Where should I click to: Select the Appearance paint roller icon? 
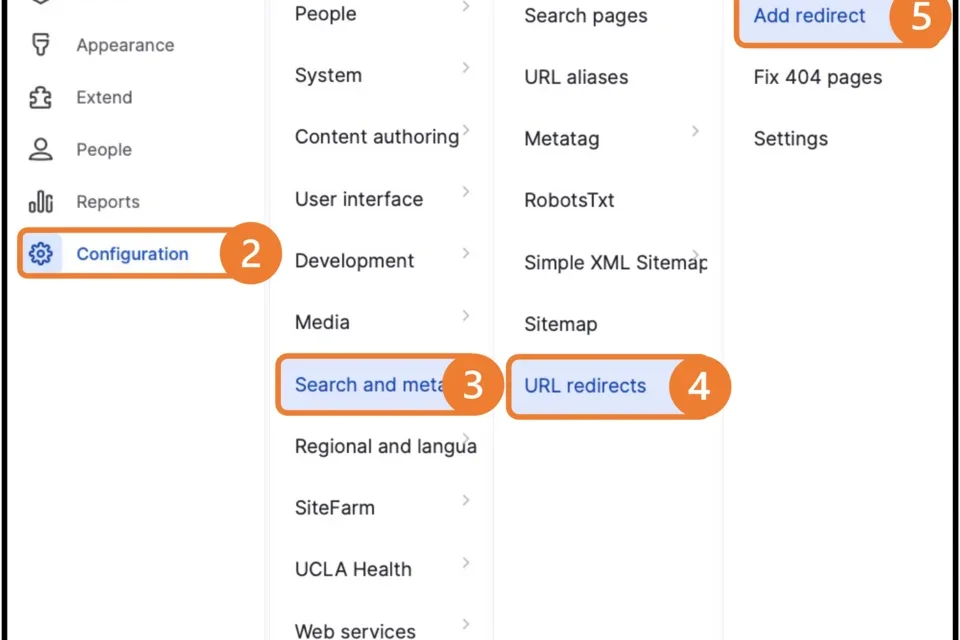click(x=40, y=45)
